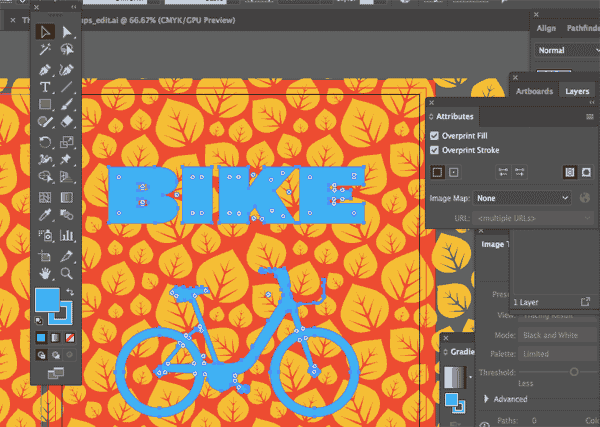Select the Eyedropper tool

[x=45, y=215]
